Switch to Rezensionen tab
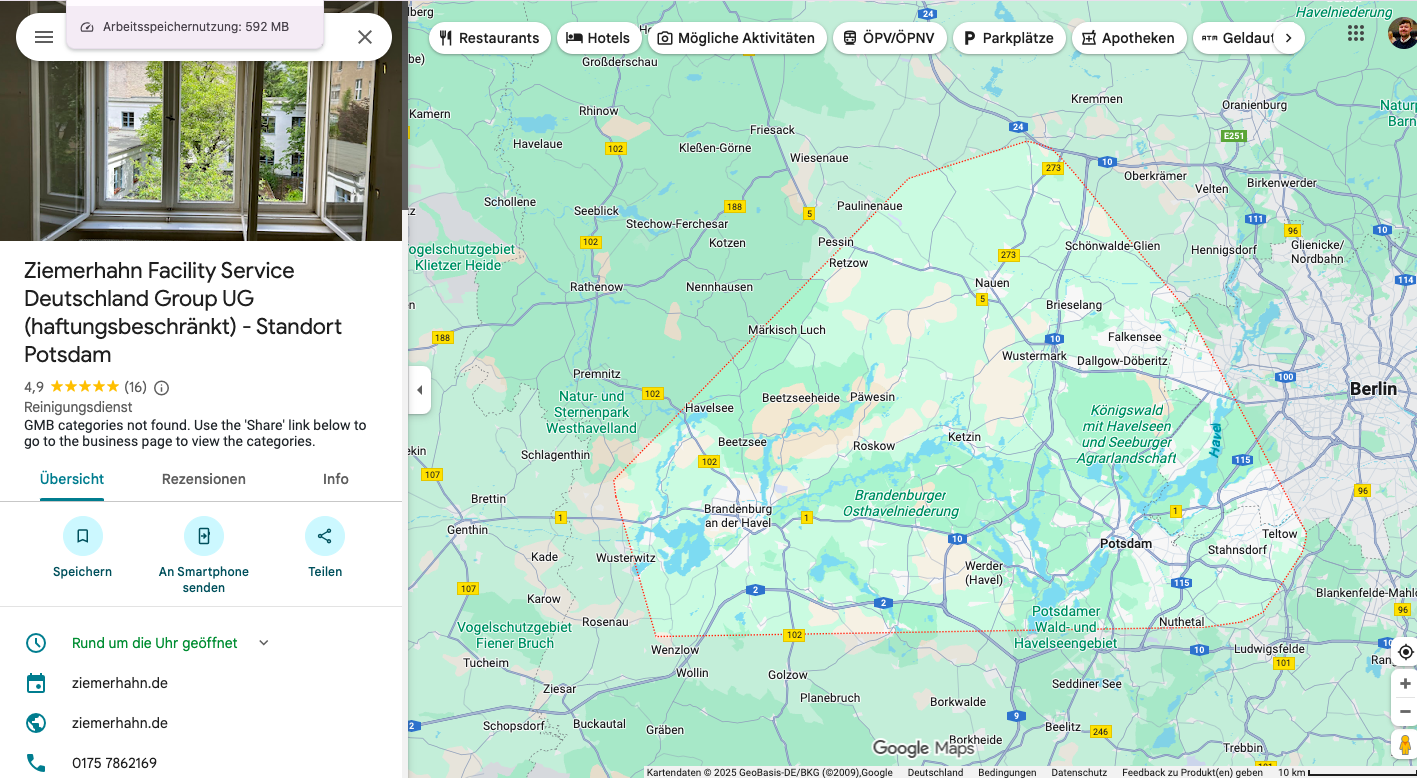The height and width of the screenshot is (778, 1417). [x=204, y=479]
